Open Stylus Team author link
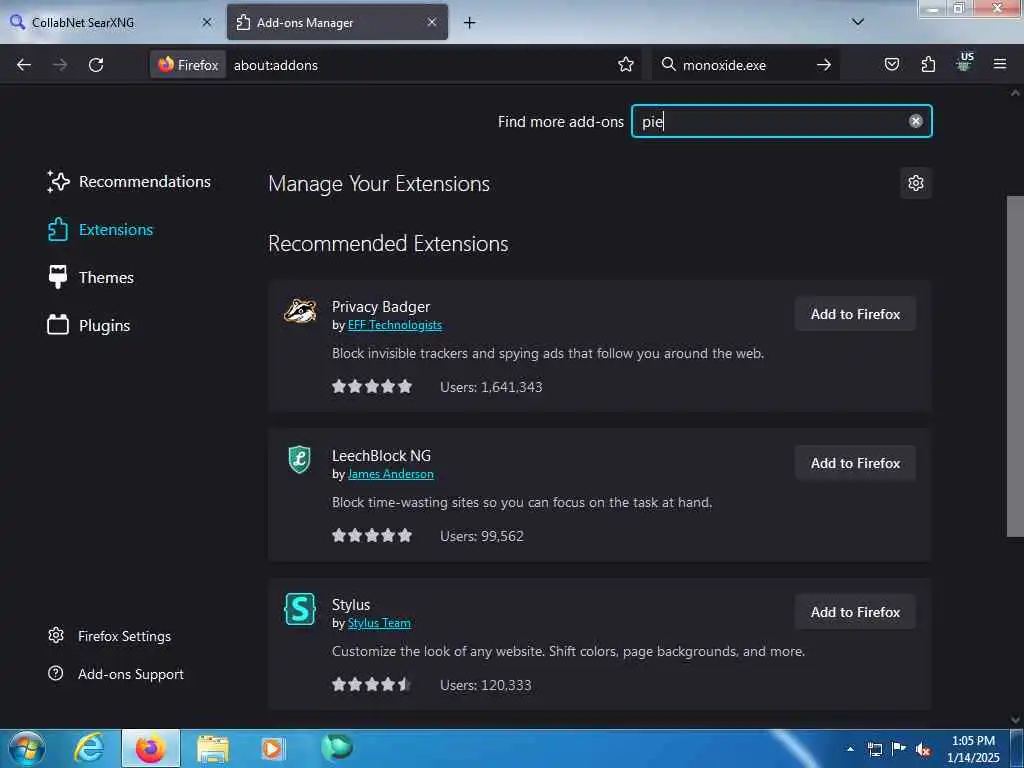 tap(379, 623)
